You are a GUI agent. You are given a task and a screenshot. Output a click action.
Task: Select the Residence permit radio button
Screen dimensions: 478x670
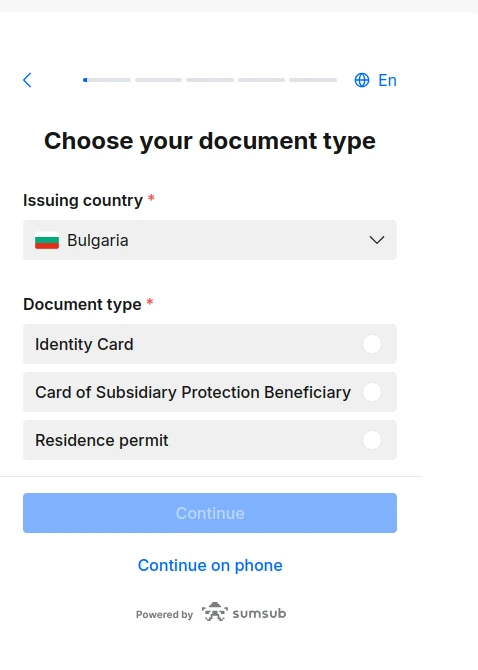[x=372, y=440]
